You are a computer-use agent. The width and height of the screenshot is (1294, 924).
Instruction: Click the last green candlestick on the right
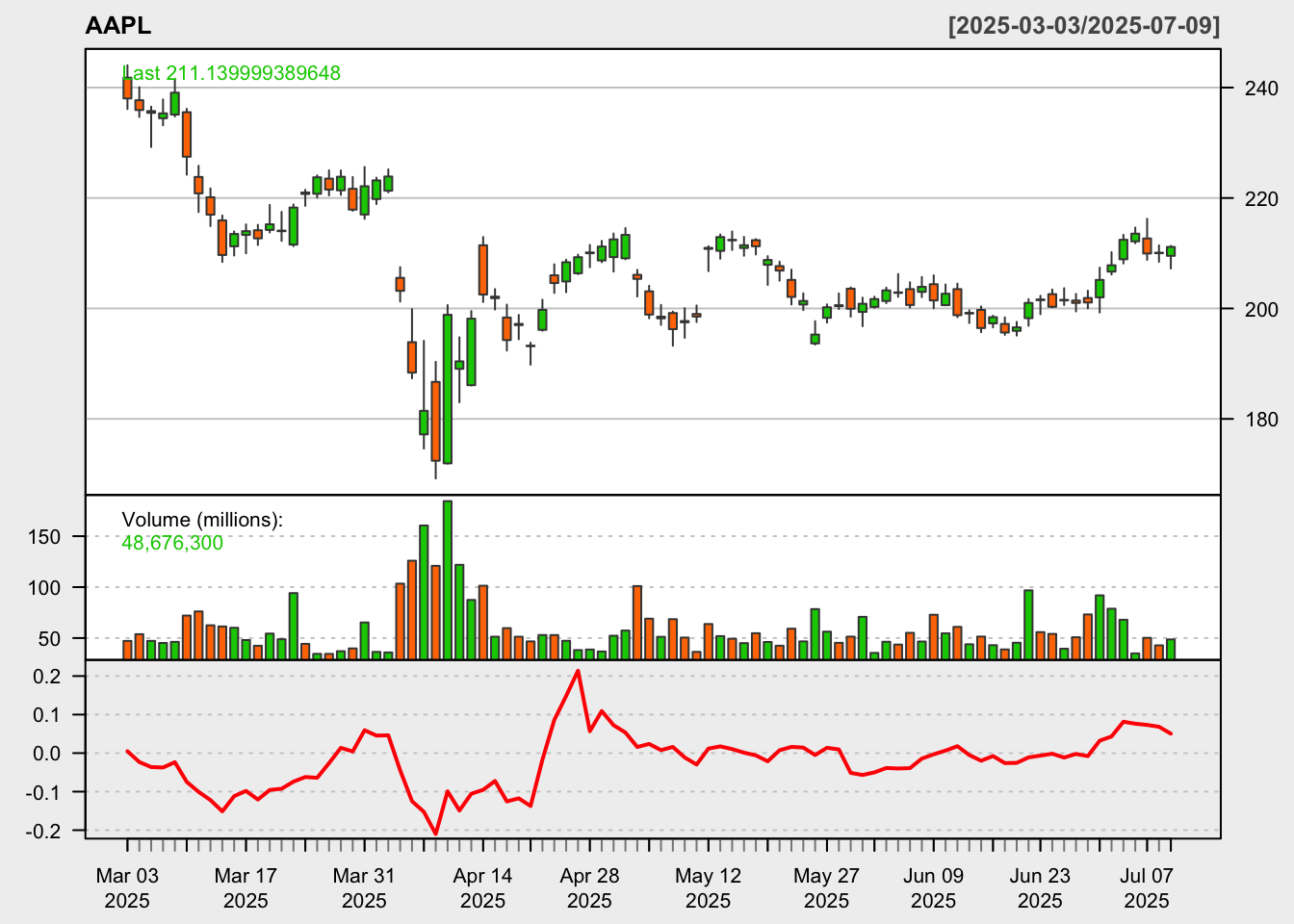tap(1171, 251)
